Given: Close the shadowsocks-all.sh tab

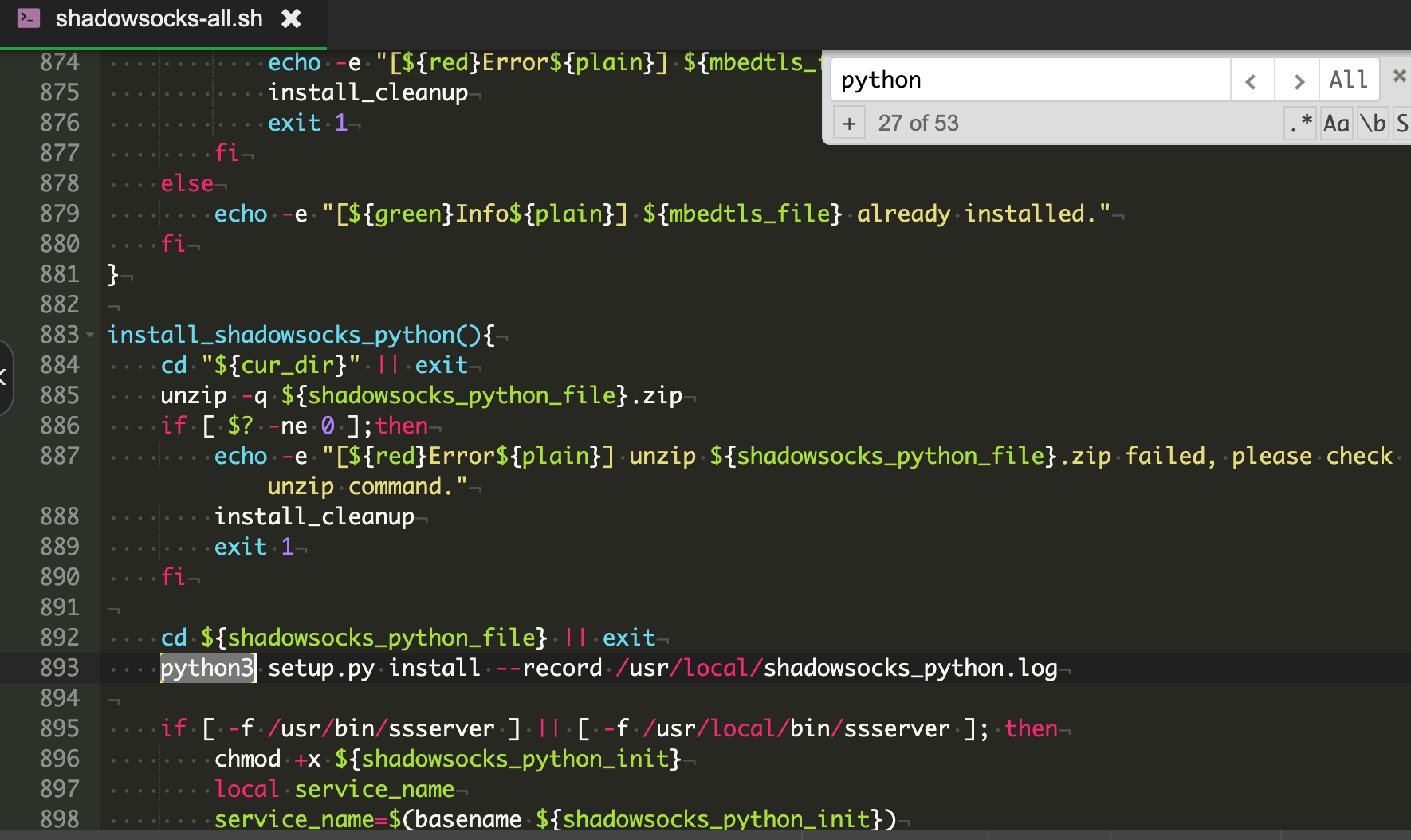Looking at the screenshot, I should (291, 18).
